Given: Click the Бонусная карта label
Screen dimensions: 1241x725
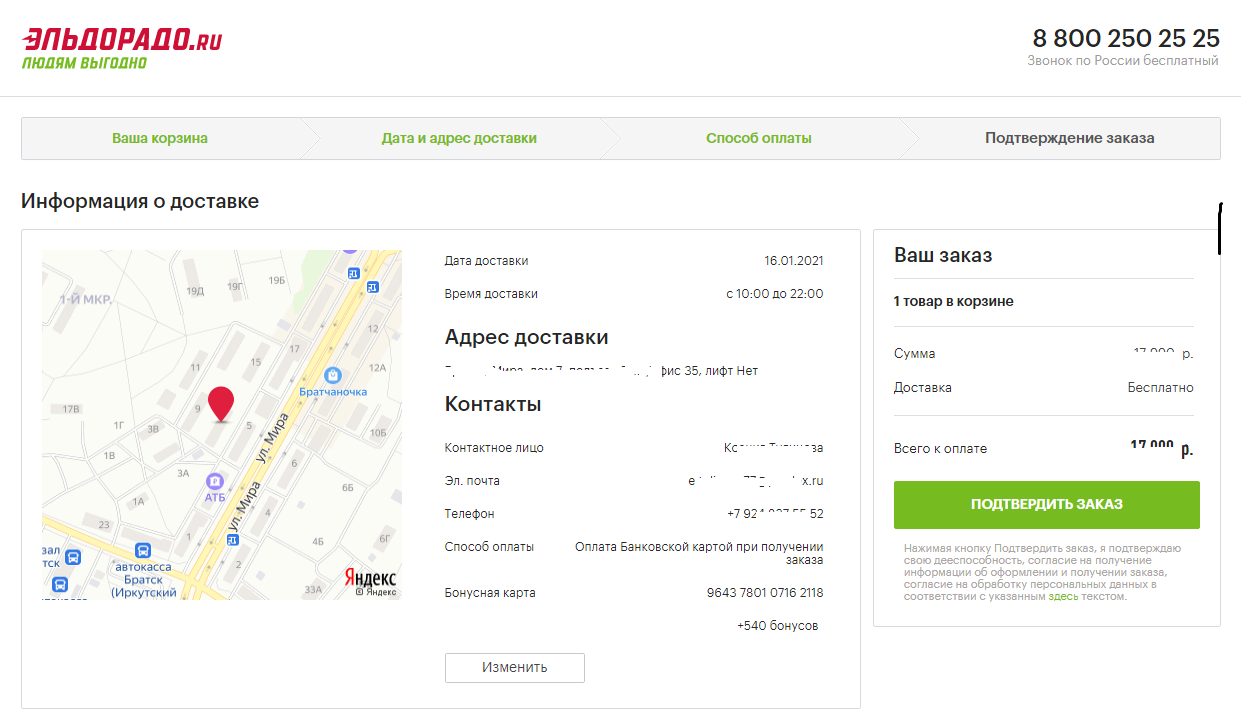Looking at the screenshot, I should tap(490, 593).
